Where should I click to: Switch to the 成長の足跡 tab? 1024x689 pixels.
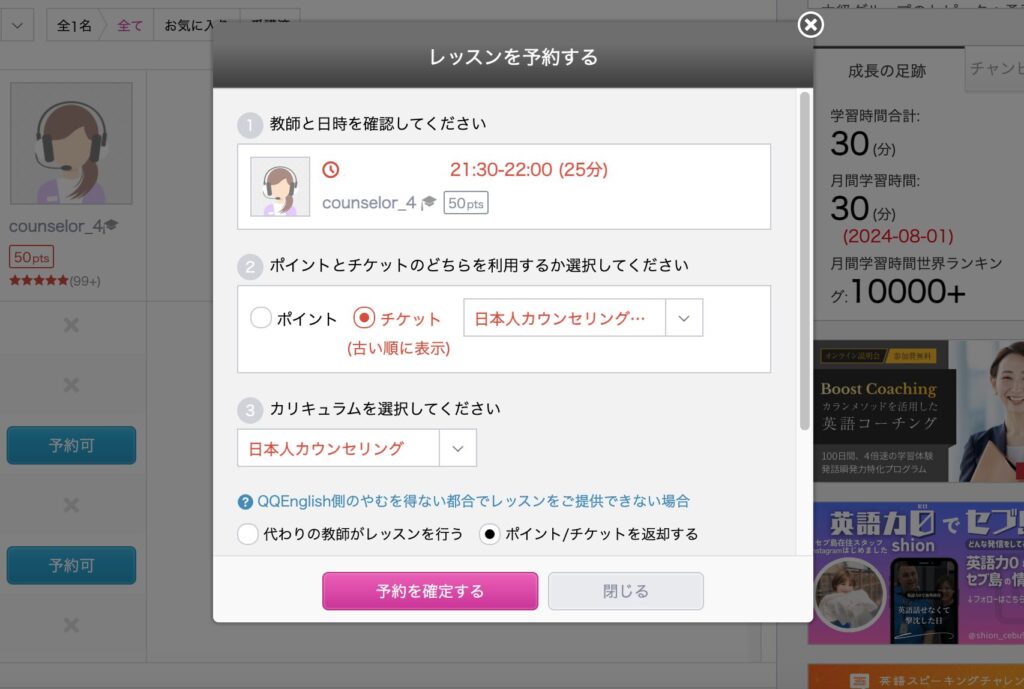pos(886,71)
